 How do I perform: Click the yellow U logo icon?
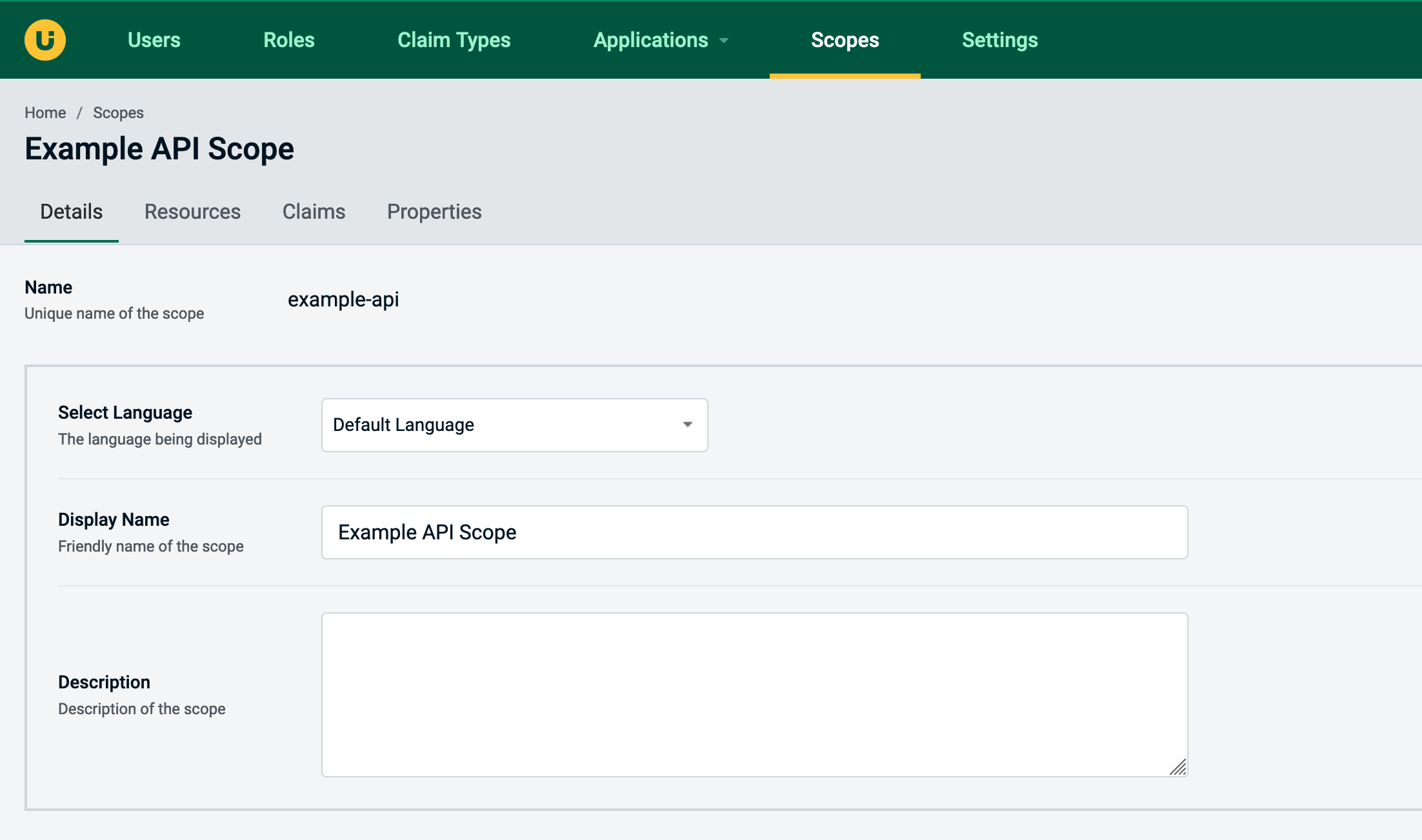(45, 40)
